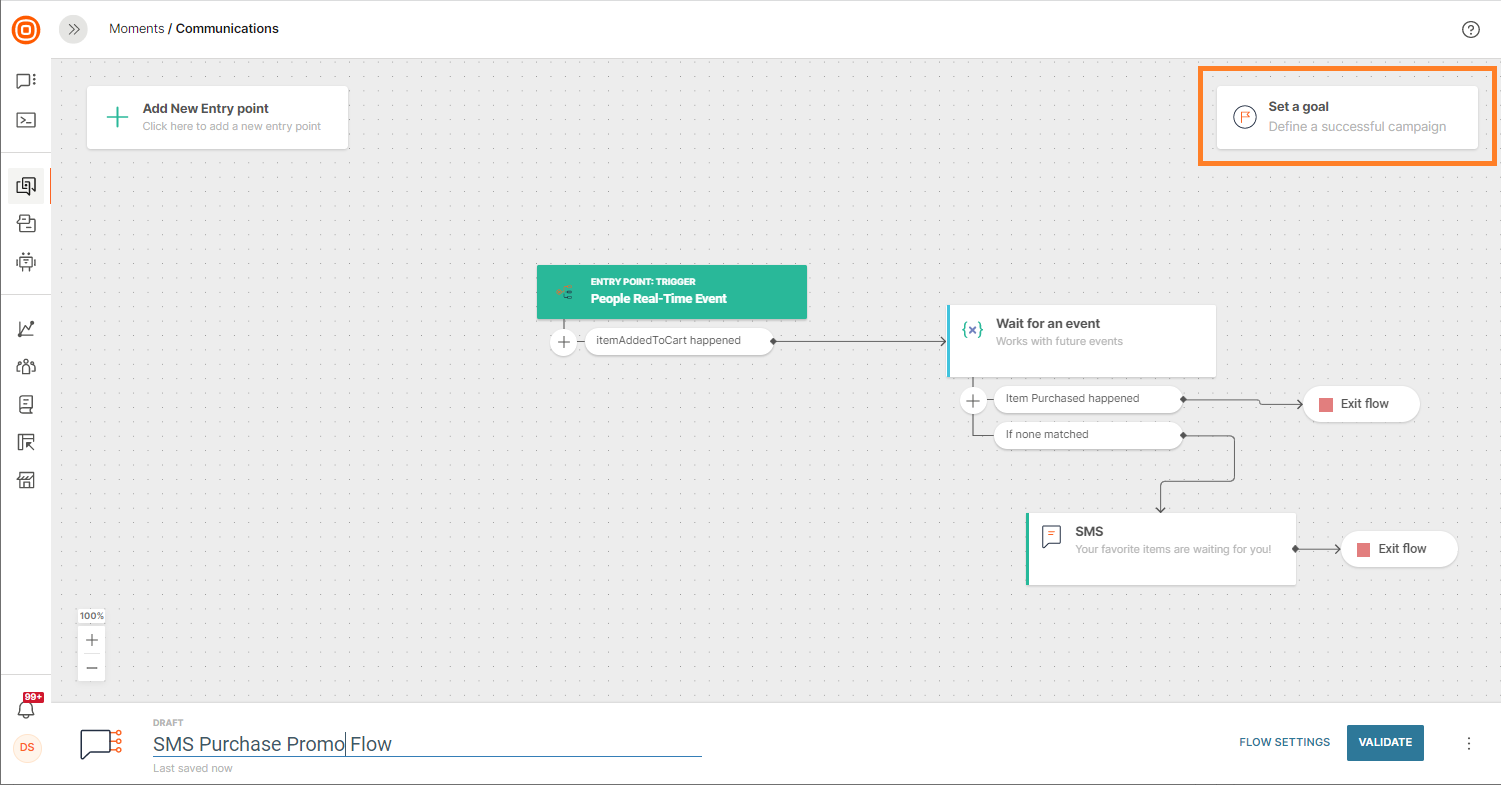Open Flow Settings
1501x785 pixels.
pyautogui.click(x=1284, y=742)
